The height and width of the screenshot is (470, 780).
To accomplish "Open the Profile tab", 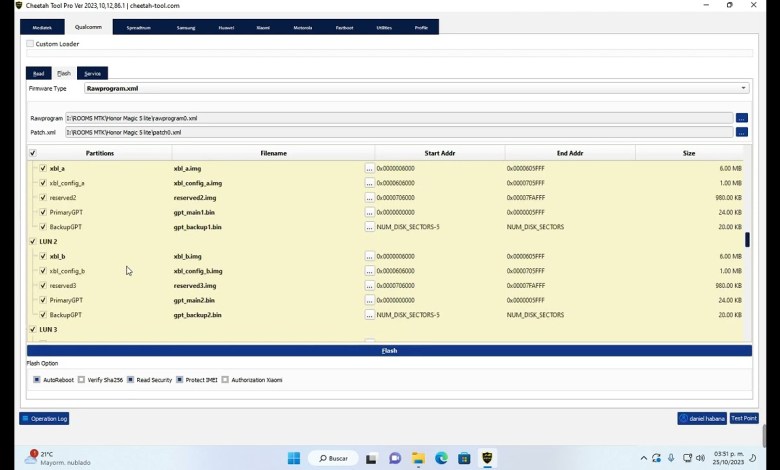I will point(421,27).
